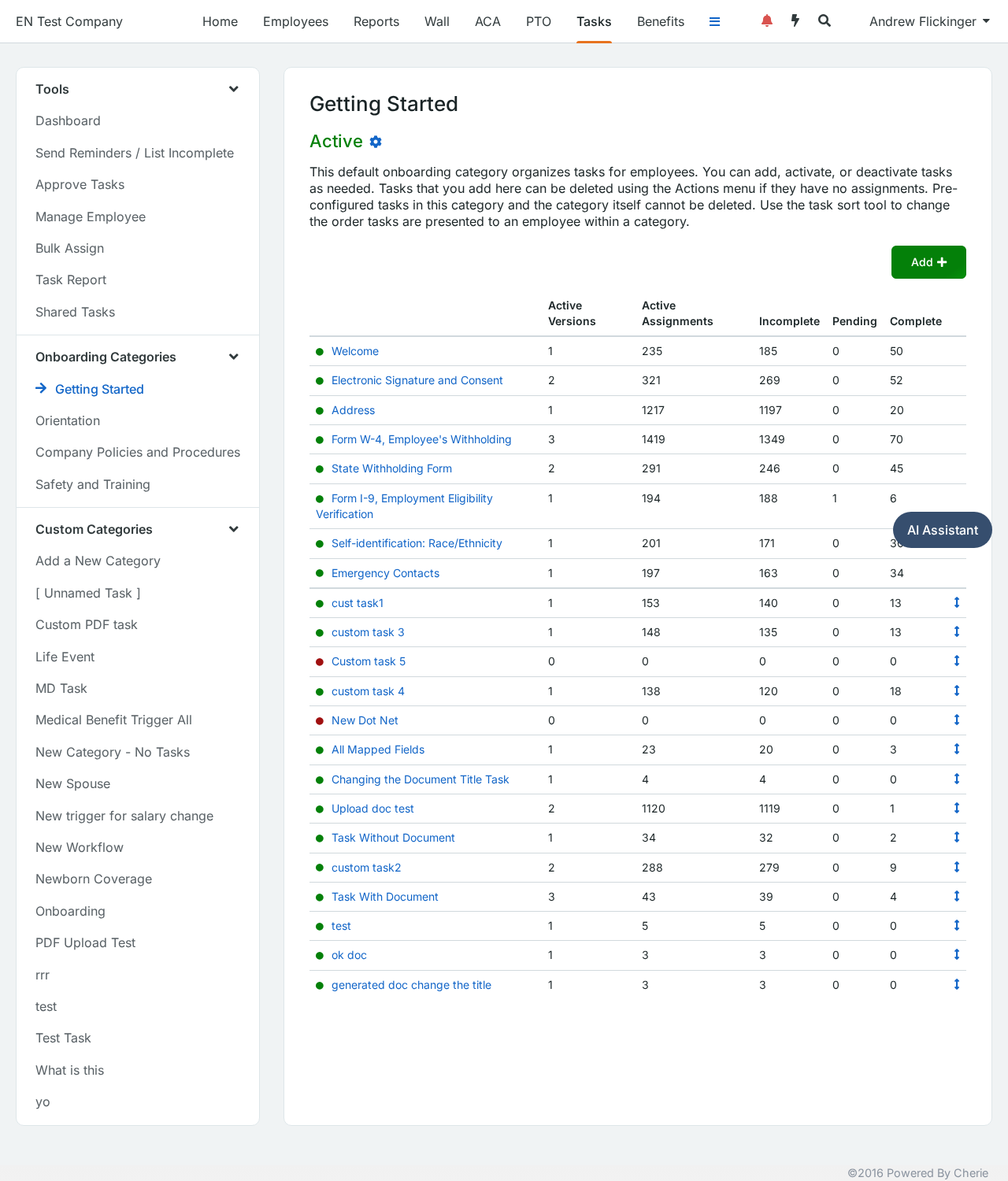The height and width of the screenshot is (1181, 1008).
Task: Open the PDF Upload Test category
Action: (x=85, y=942)
